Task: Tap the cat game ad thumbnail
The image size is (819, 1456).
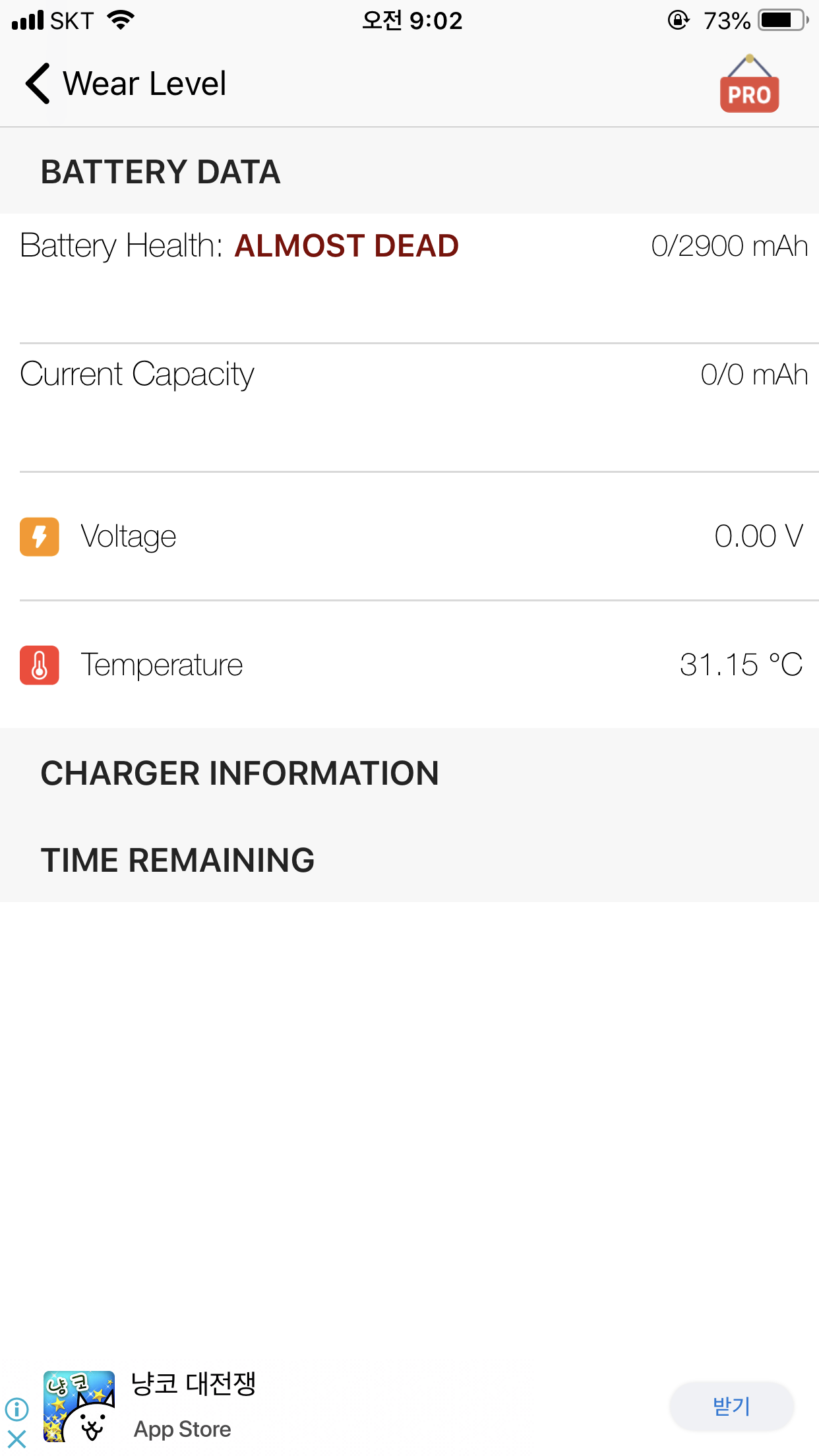Action: click(79, 1406)
